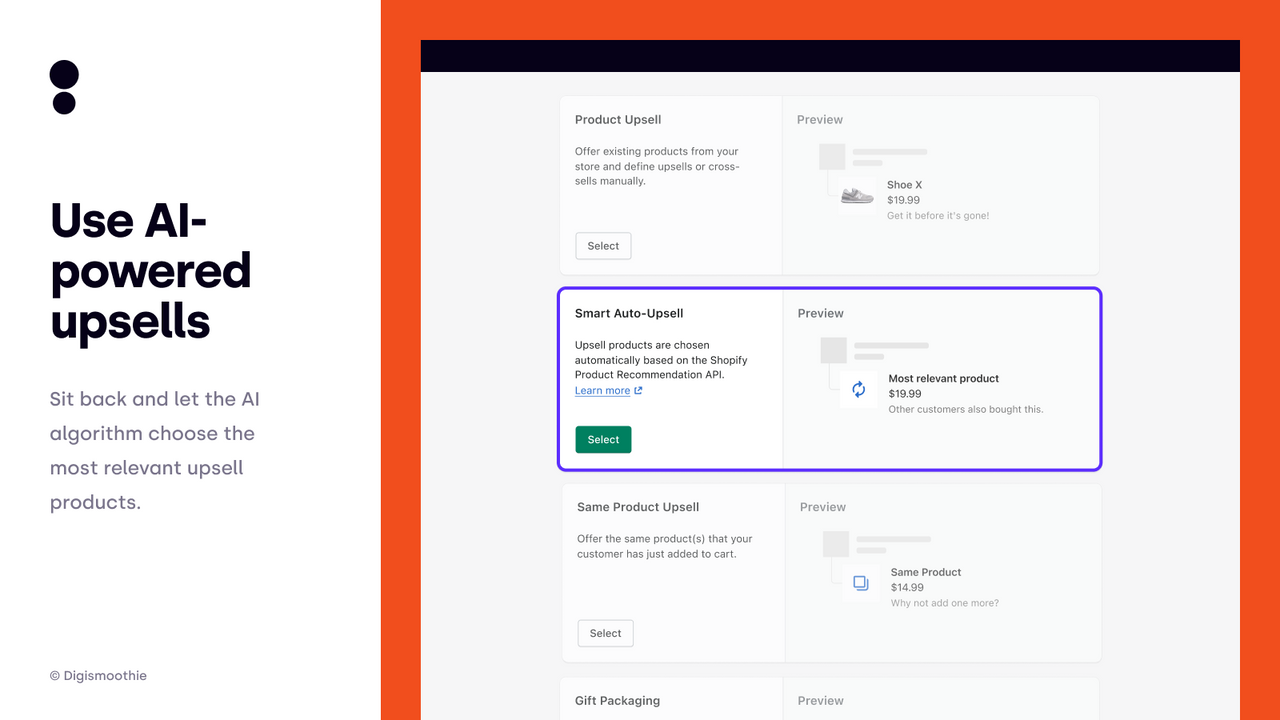This screenshot has height=720, width=1280.
Task: Click the external link icon beside Learn more
Action: [x=638, y=390]
